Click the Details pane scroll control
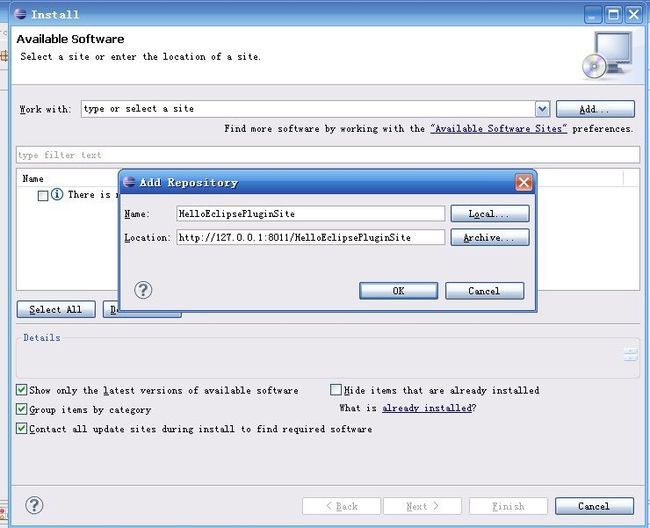The image size is (650, 528). click(631, 355)
